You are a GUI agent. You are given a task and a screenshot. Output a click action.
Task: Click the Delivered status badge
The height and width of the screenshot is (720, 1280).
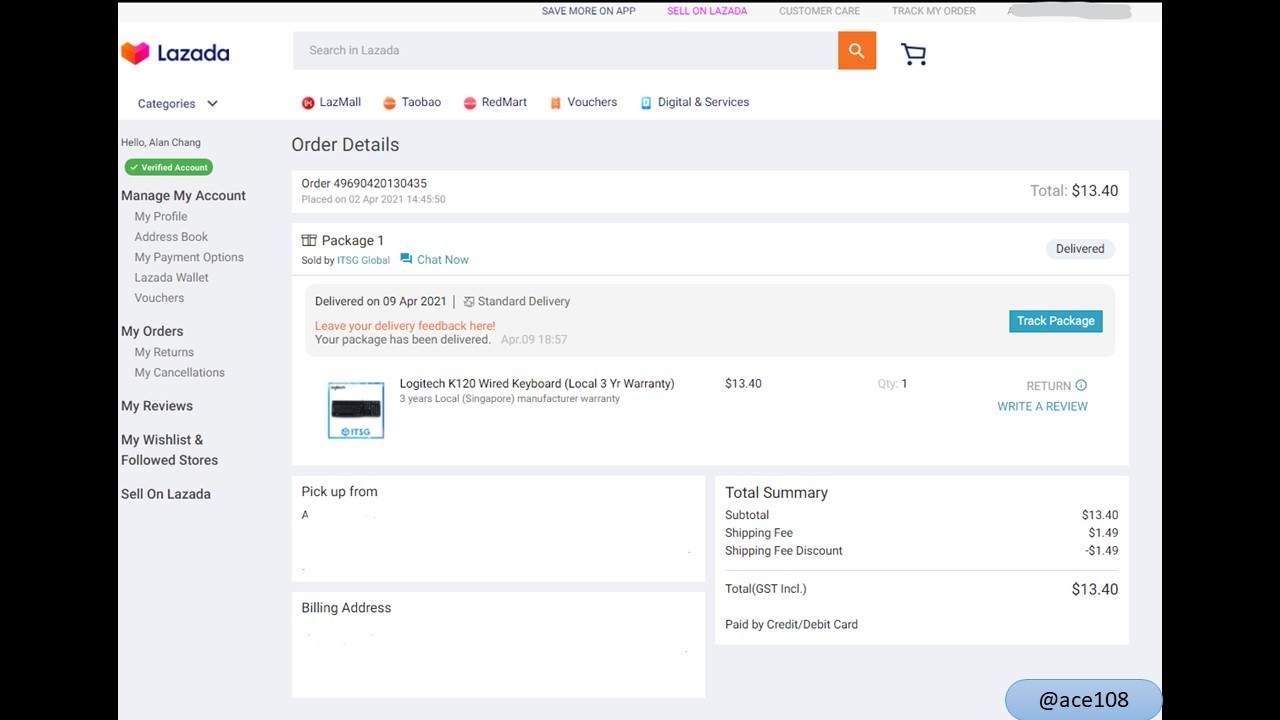(x=1080, y=249)
